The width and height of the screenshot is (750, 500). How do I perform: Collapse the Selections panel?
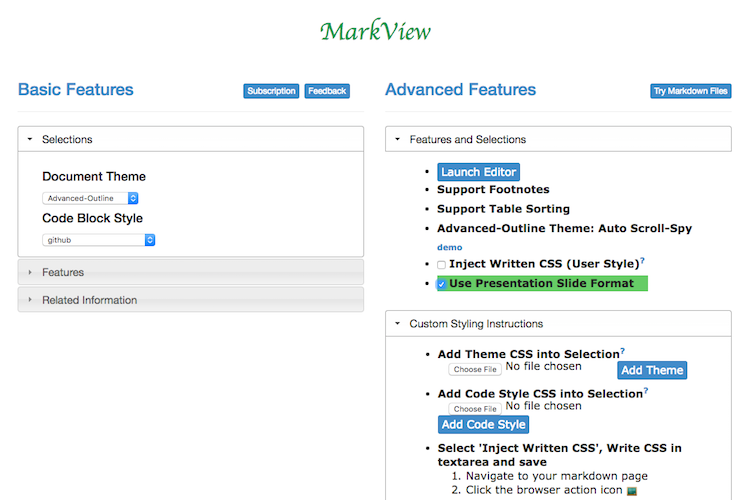click(x=191, y=139)
